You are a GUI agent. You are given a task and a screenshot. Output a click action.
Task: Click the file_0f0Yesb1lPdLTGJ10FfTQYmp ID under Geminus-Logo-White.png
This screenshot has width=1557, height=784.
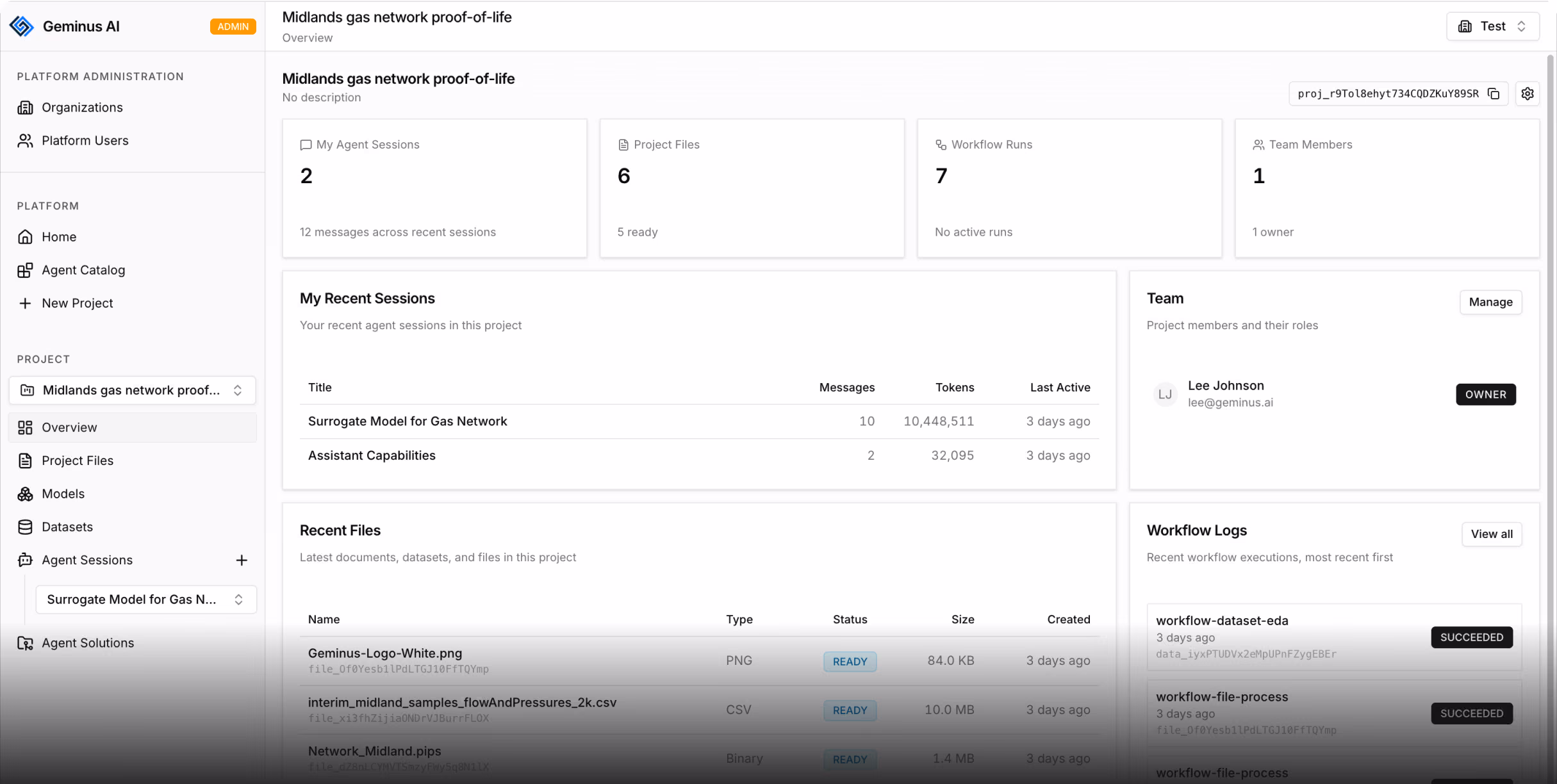click(x=398, y=669)
